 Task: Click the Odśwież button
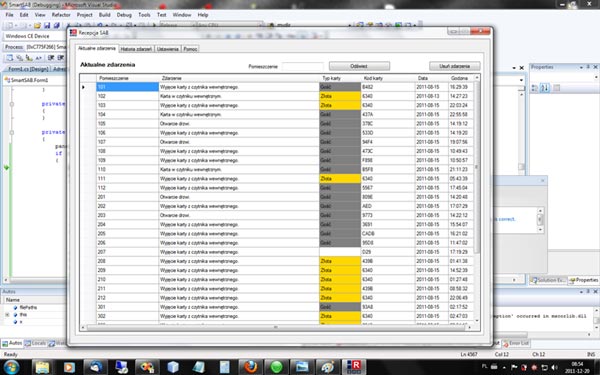point(359,66)
